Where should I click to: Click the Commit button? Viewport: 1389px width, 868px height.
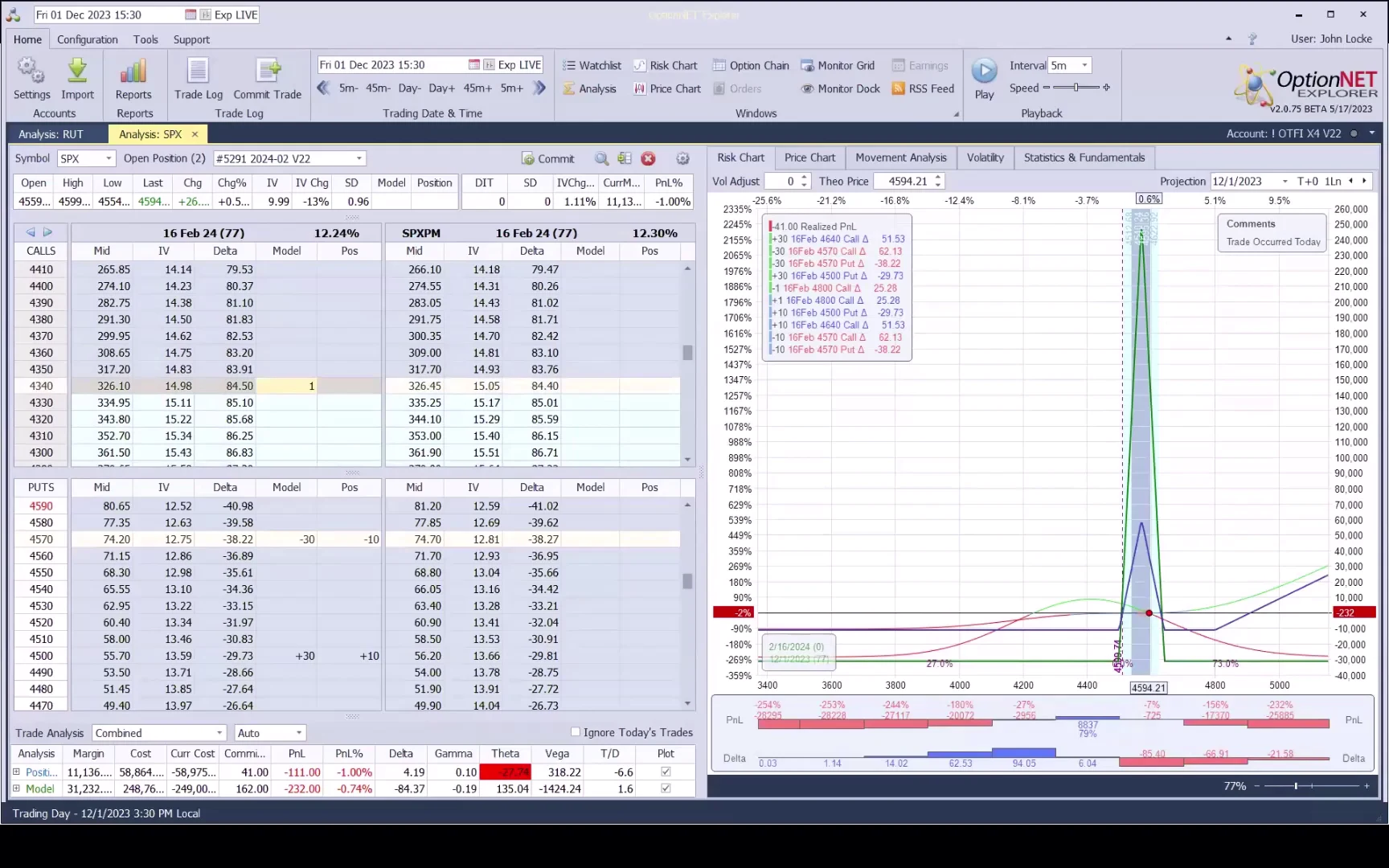tap(548, 159)
